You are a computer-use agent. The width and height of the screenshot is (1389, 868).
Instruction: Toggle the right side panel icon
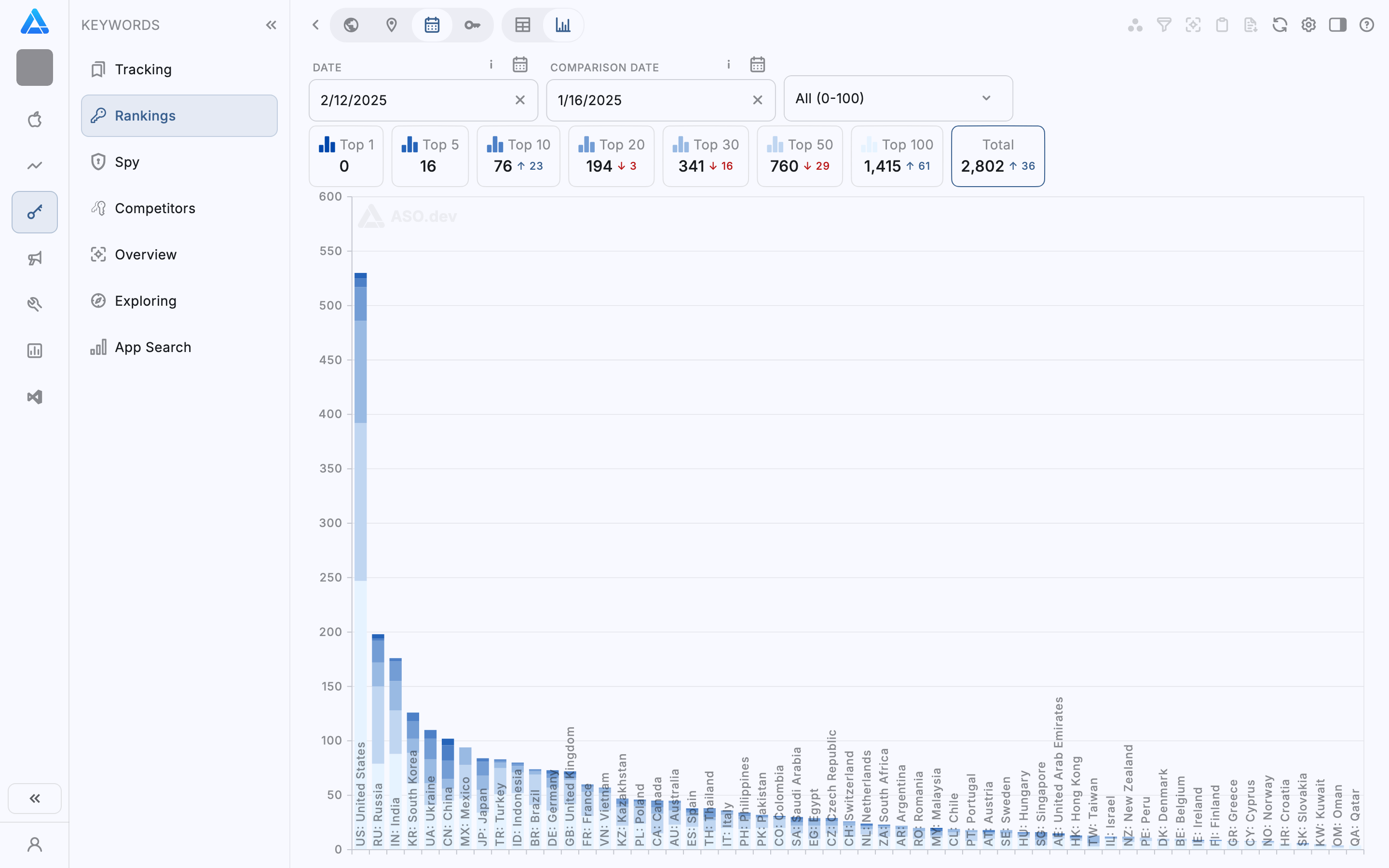1337,25
